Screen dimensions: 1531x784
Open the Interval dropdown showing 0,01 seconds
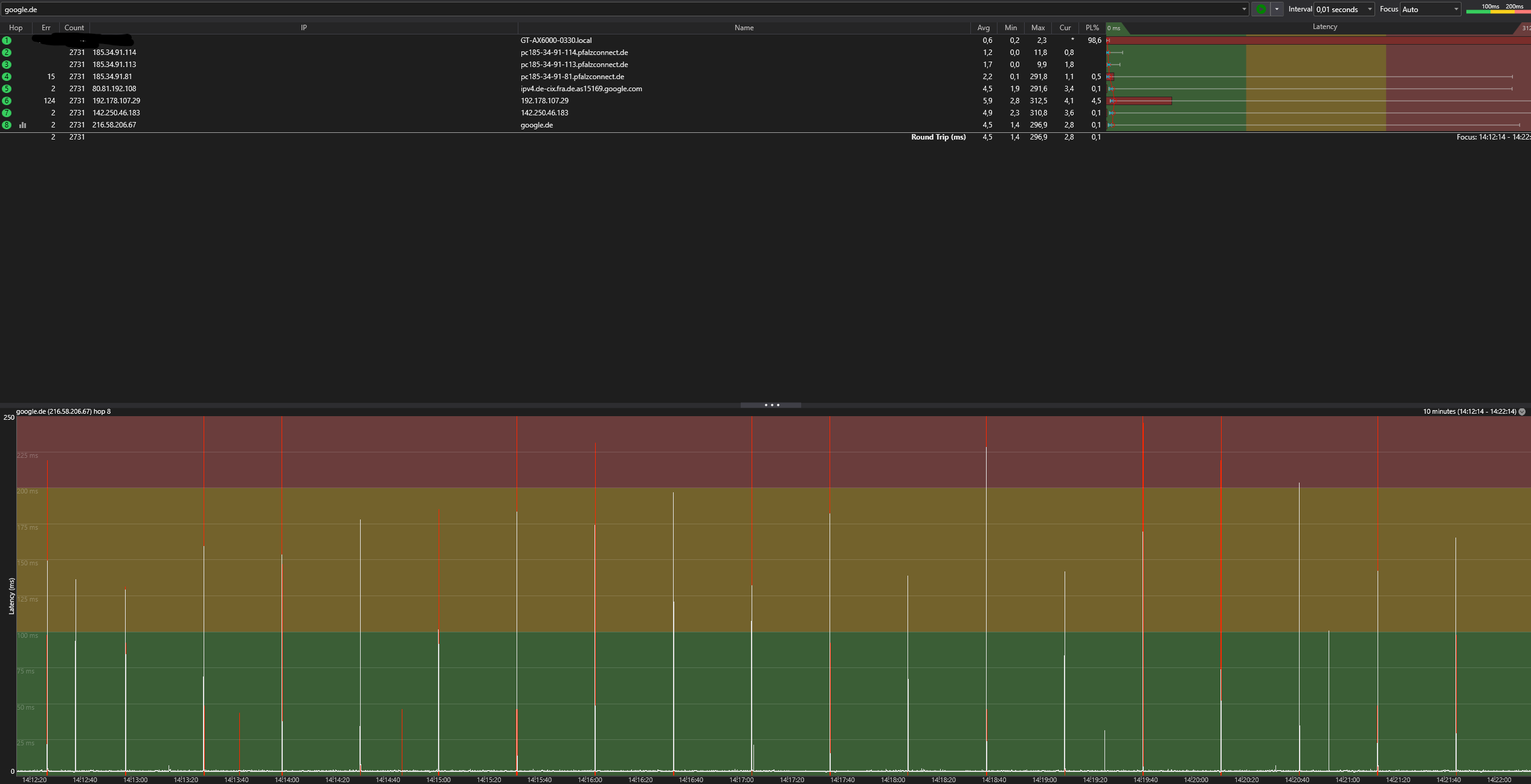point(1344,9)
